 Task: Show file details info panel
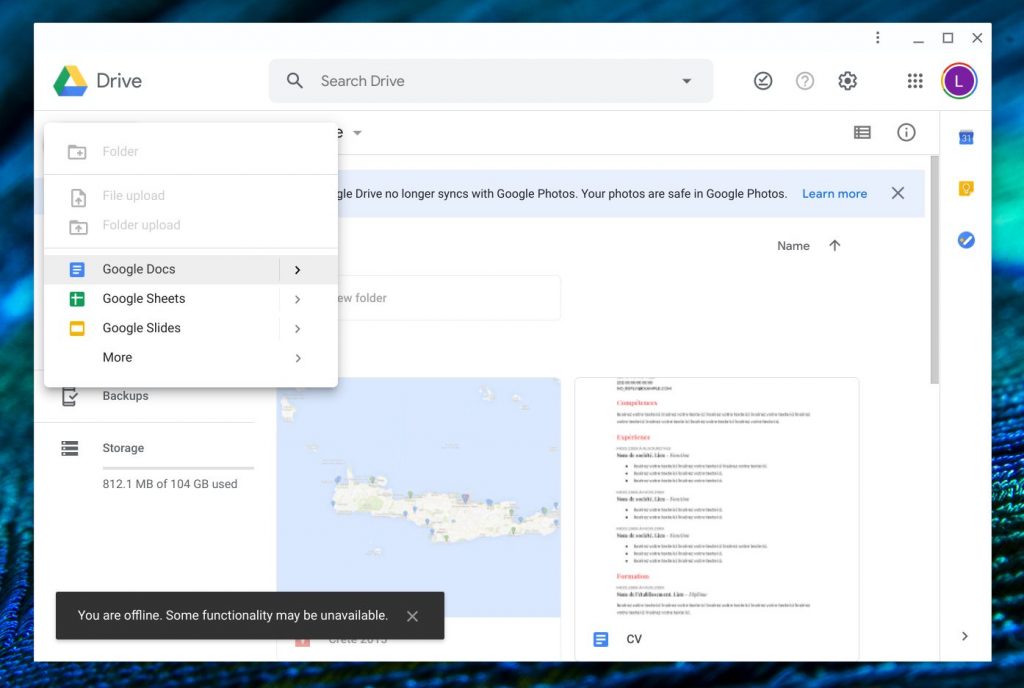(906, 133)
